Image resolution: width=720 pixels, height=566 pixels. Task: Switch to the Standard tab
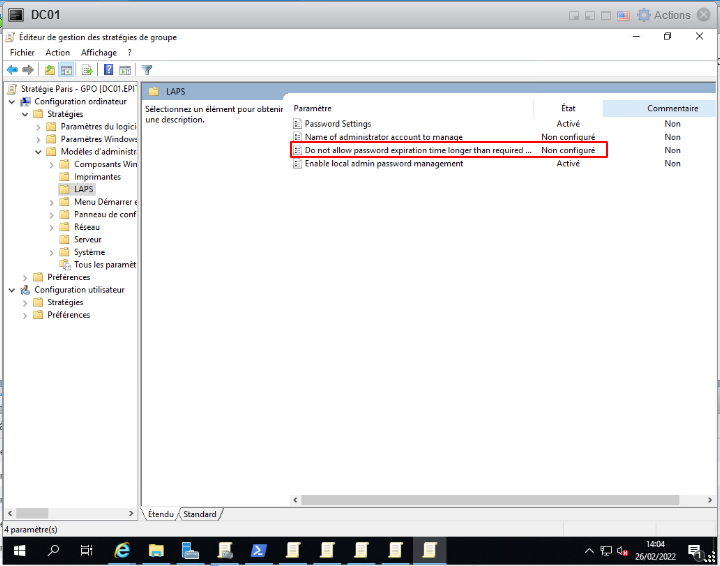pos(200,514)
